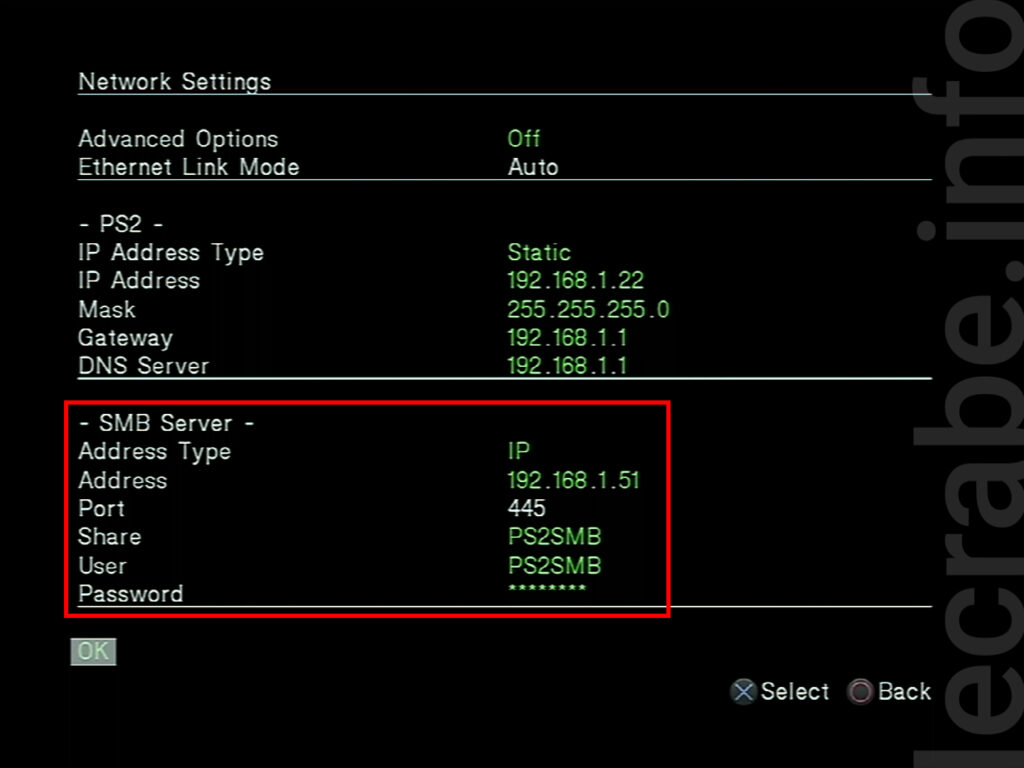1024x768 pixels.
Task: Select the Ethernet Link Mode label
Action: coord(189,167)
